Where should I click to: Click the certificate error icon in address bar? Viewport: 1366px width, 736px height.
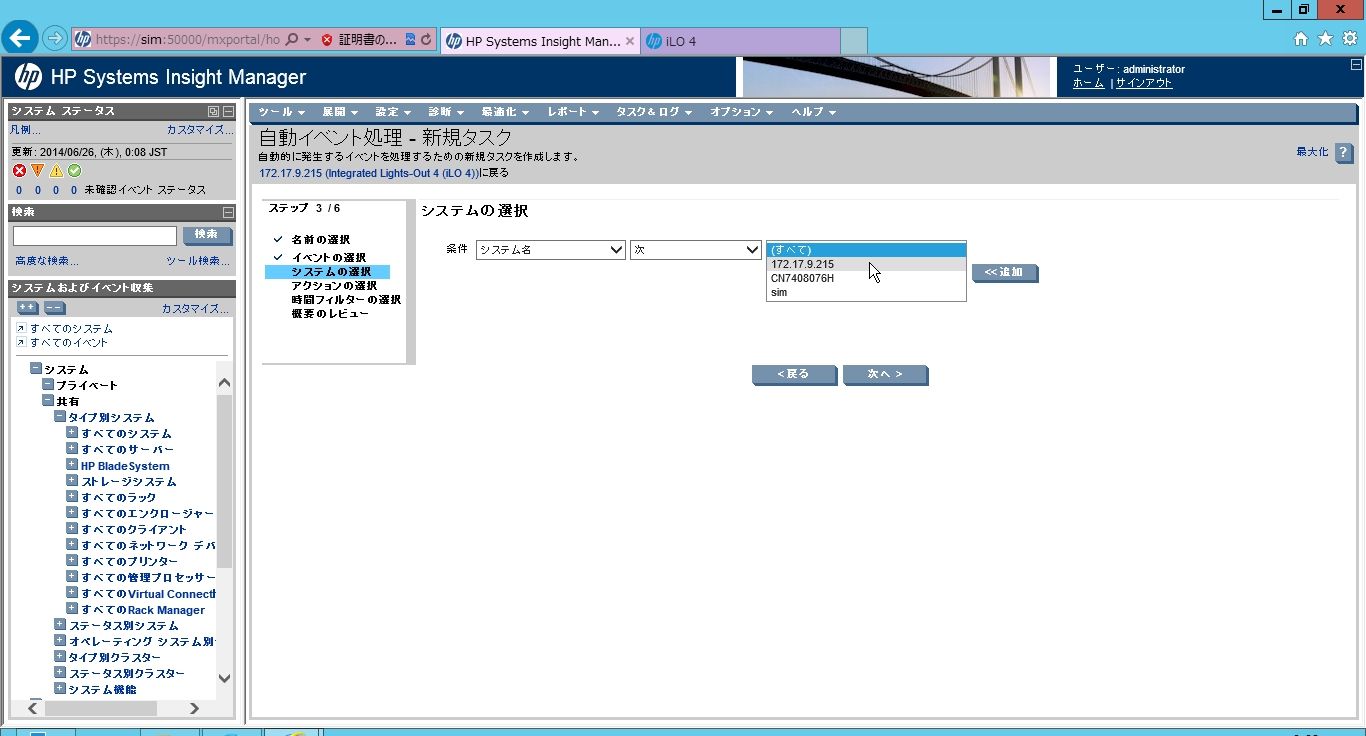click(x=327, y=40)
